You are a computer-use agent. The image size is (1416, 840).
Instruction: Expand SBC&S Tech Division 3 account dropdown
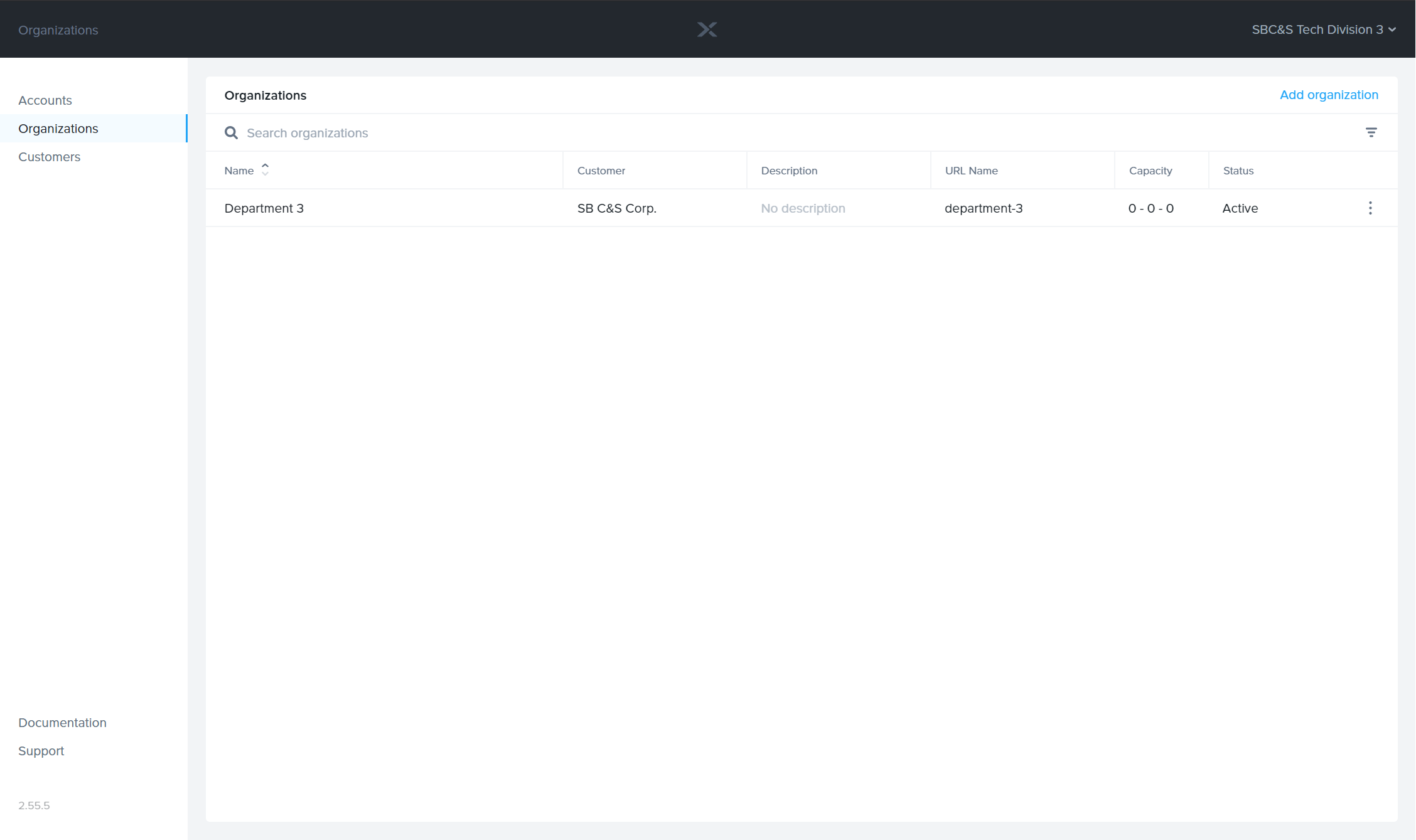click(1324, 29)
